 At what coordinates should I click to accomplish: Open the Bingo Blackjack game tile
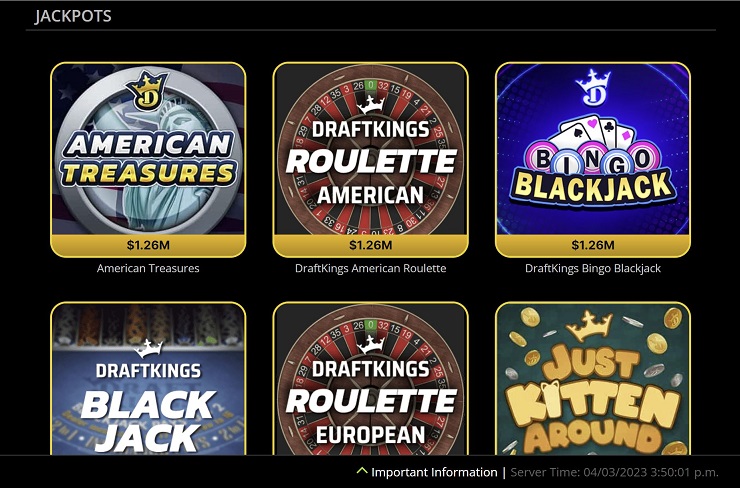pyautogui.click(x=593, y=160)
